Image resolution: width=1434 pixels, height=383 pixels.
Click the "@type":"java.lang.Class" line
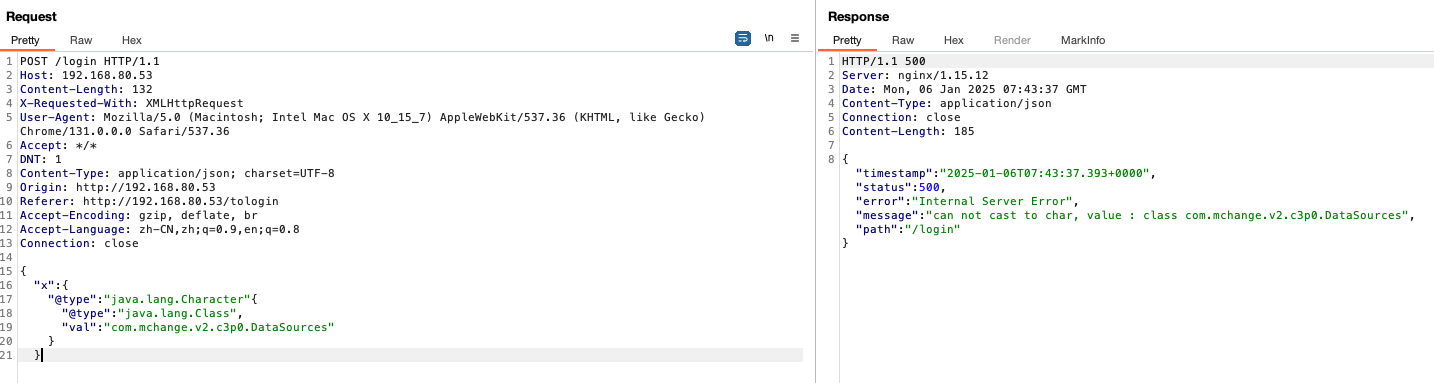point(153,313)
